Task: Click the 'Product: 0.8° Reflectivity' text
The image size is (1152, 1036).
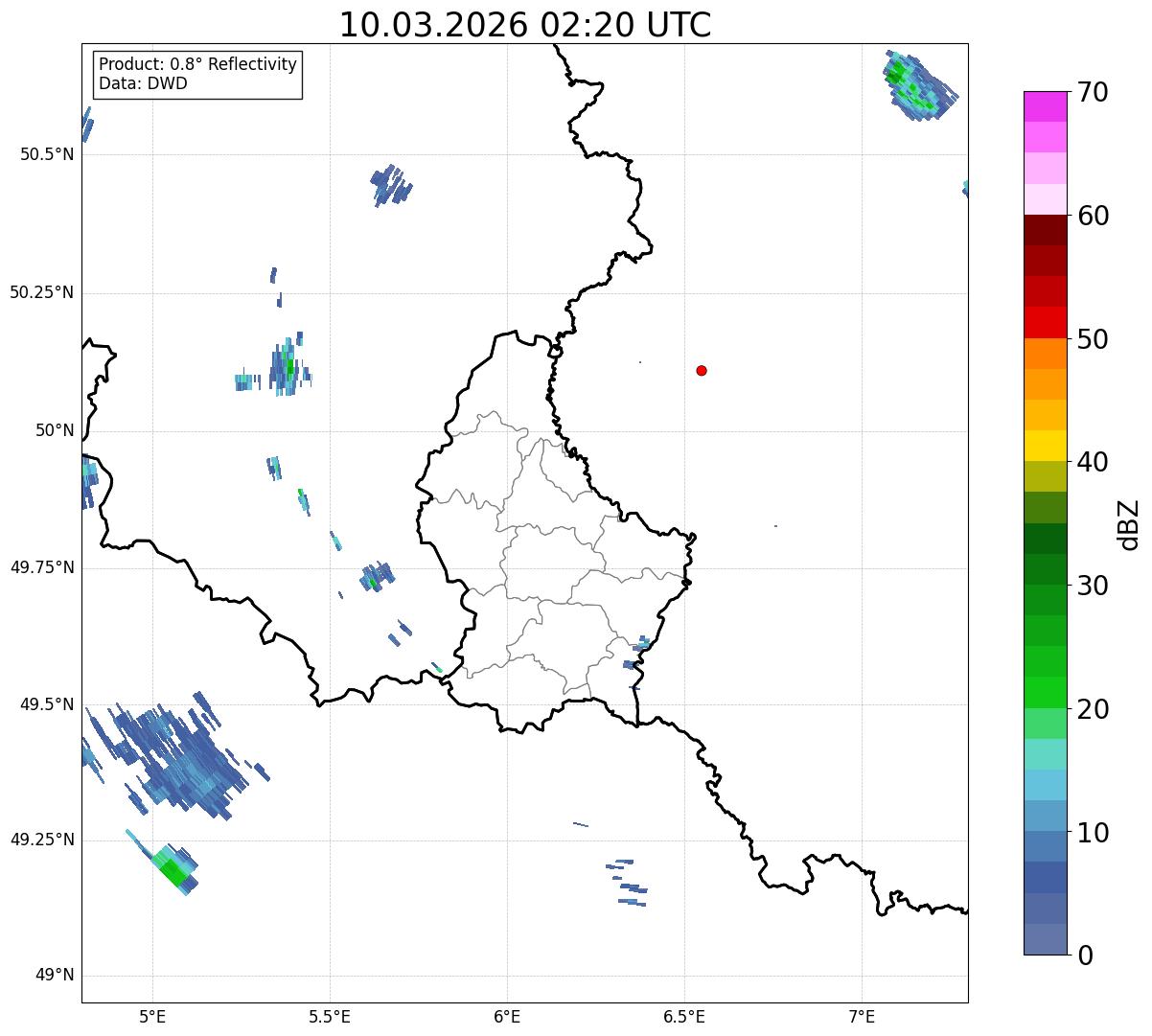Action: [197, 64]
